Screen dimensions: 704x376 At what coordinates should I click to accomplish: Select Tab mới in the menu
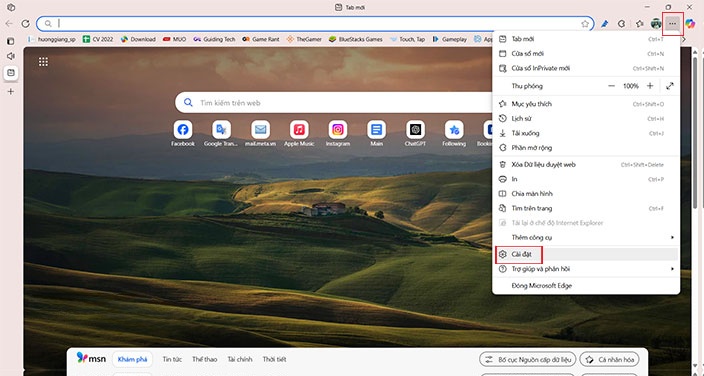coord(586,39)
